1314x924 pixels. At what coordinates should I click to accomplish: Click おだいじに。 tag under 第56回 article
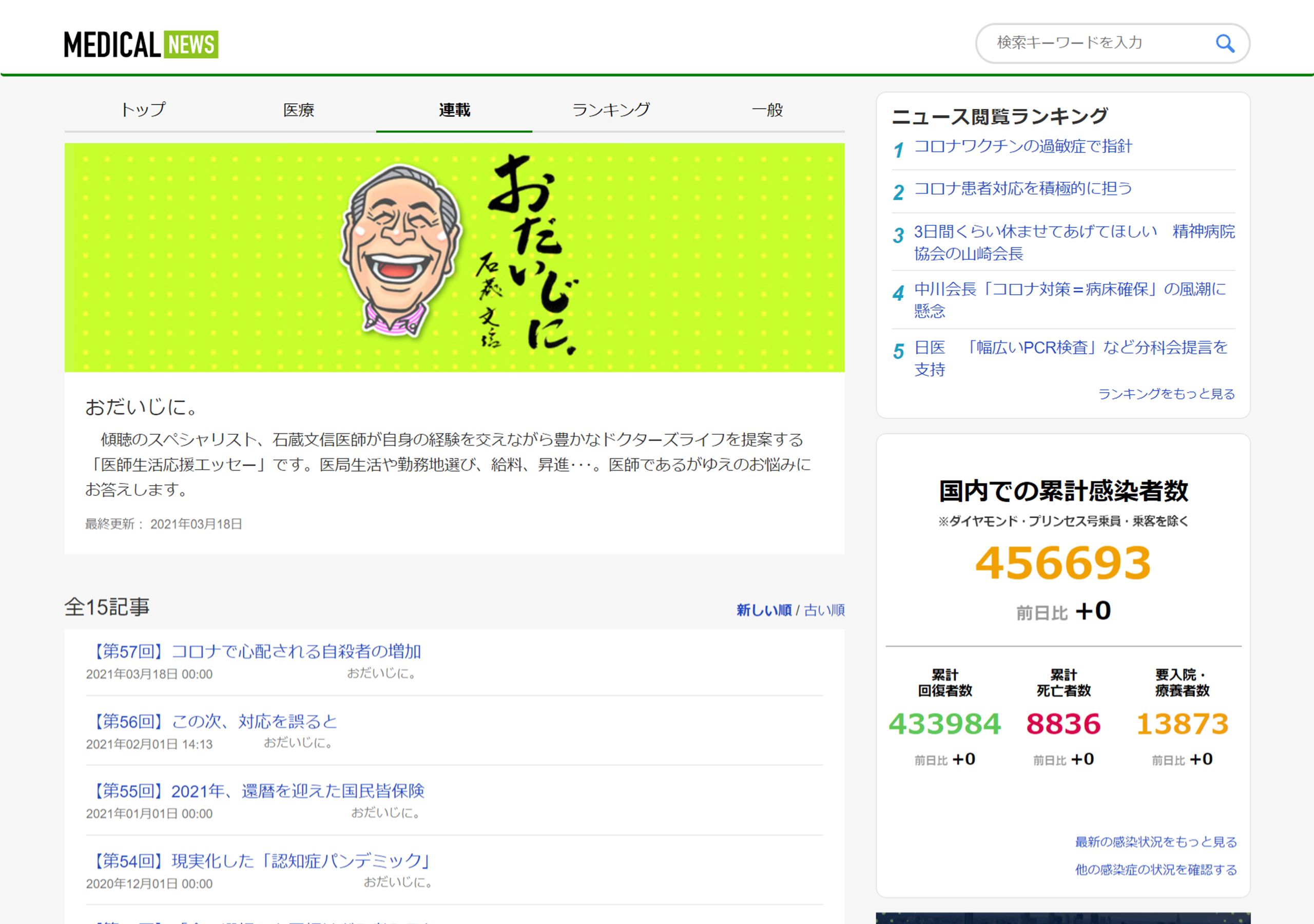pos(298,743)
